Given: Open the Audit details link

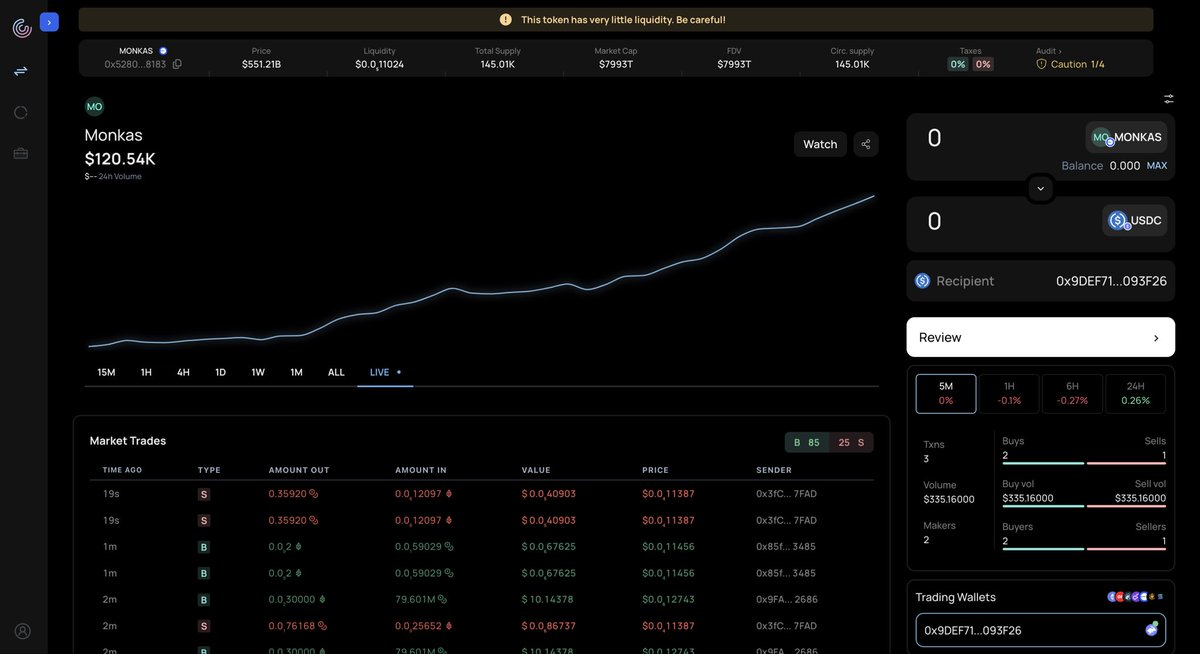Looking at the screenshot, I should pos(1049,51).
